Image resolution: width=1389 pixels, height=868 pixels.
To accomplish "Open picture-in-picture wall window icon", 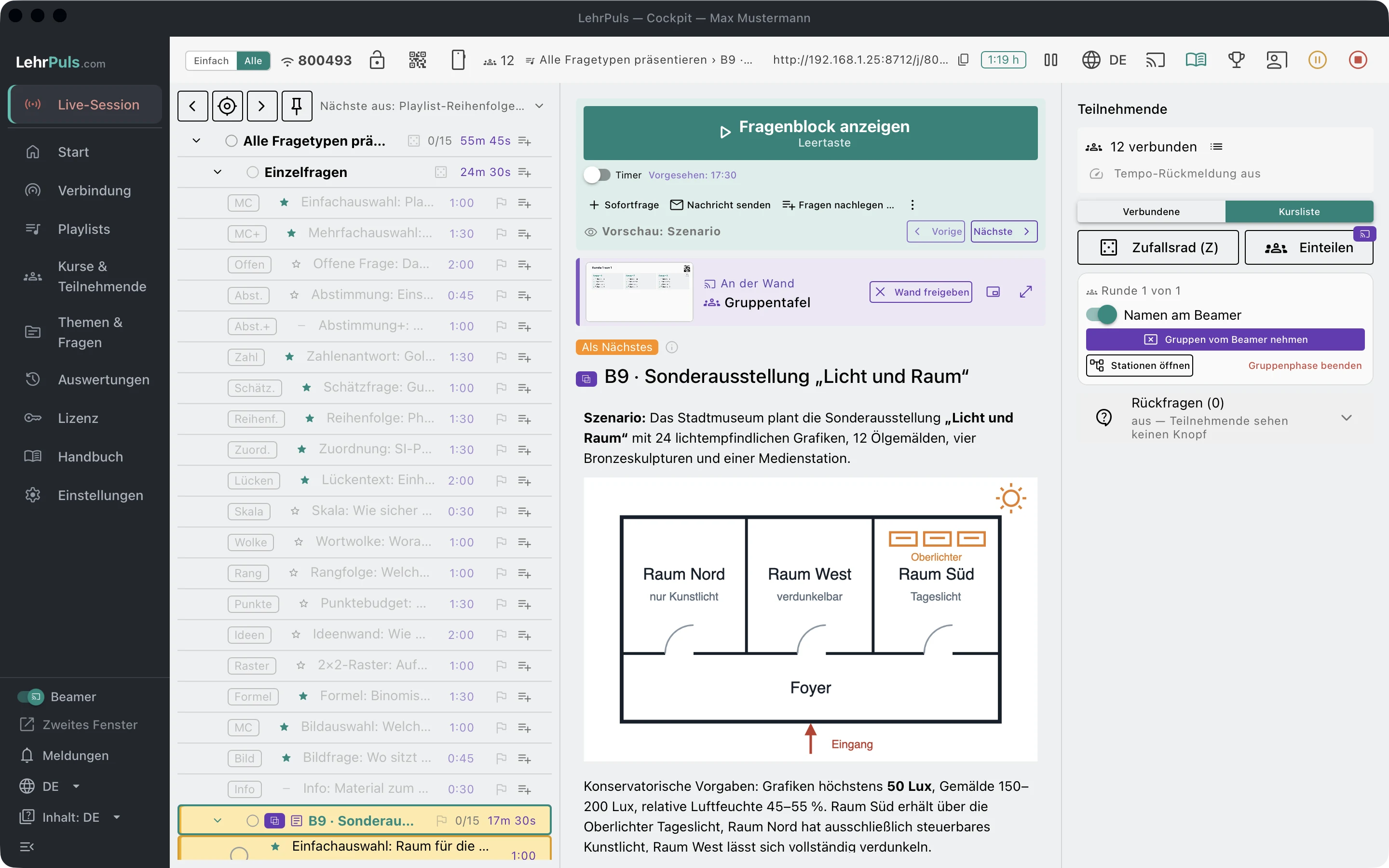I will point(993,292).
